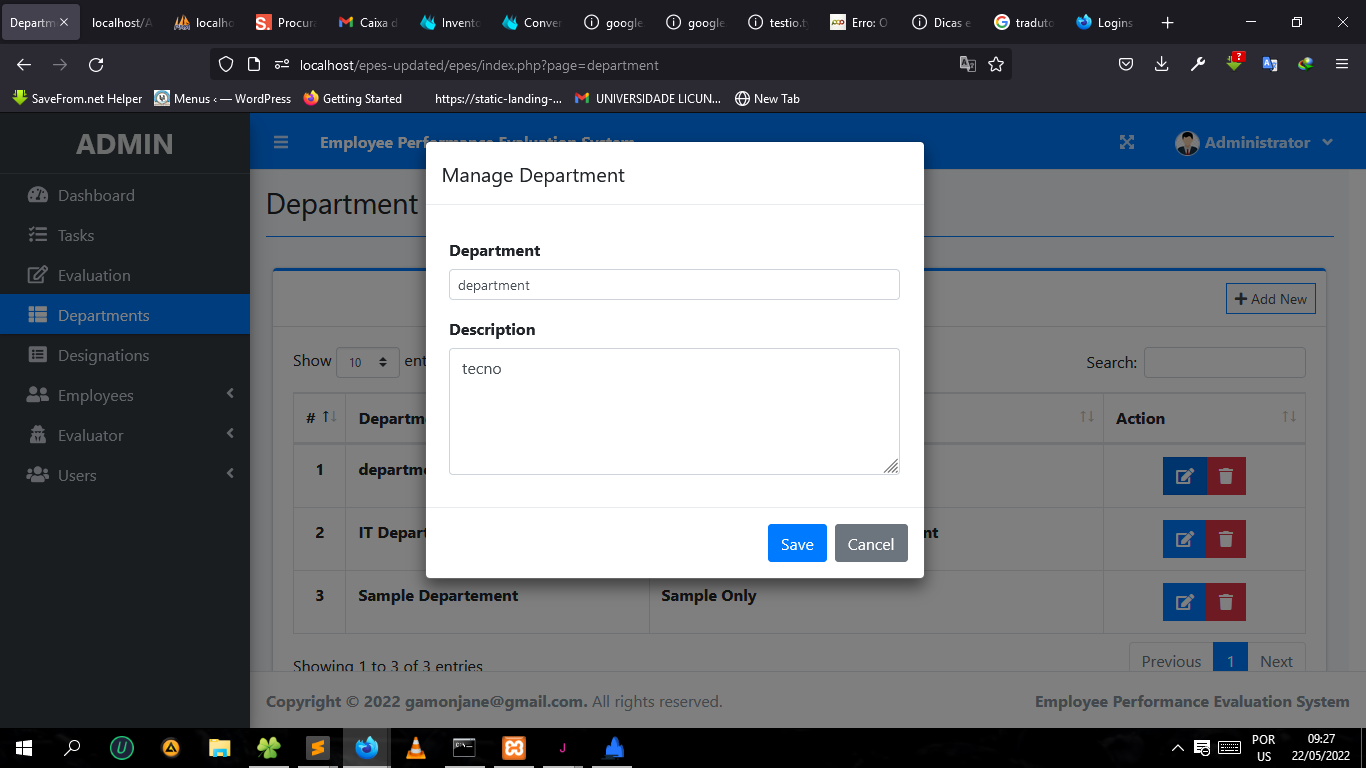Open VLC media player from the taskbar
The height and width of the screenshot is (768, 1366).
pos(415,747)
